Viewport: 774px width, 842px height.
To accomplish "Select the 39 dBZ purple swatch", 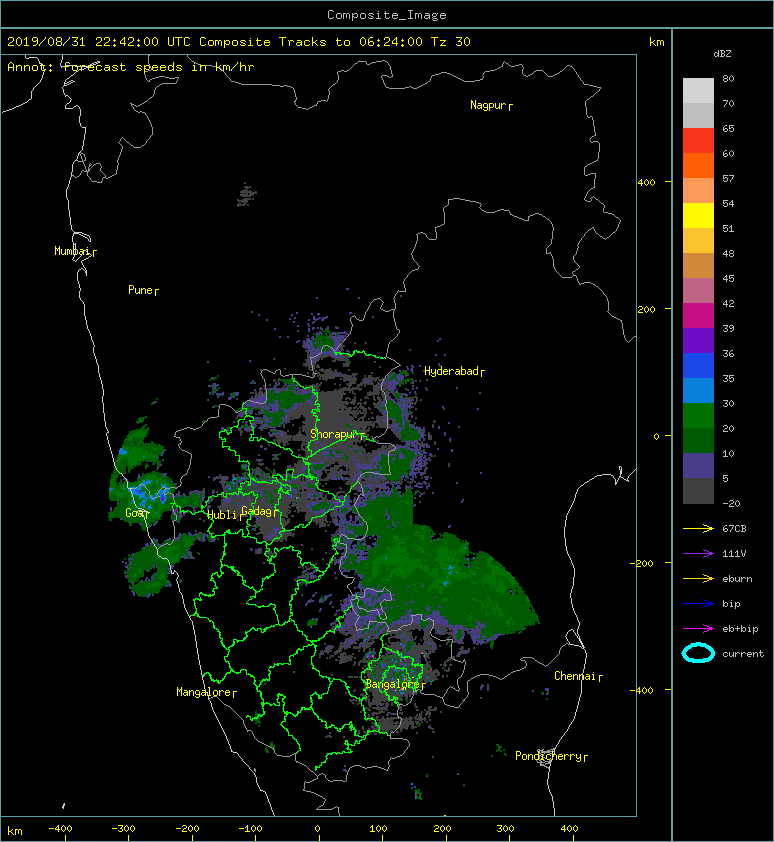I will (698, 340).
